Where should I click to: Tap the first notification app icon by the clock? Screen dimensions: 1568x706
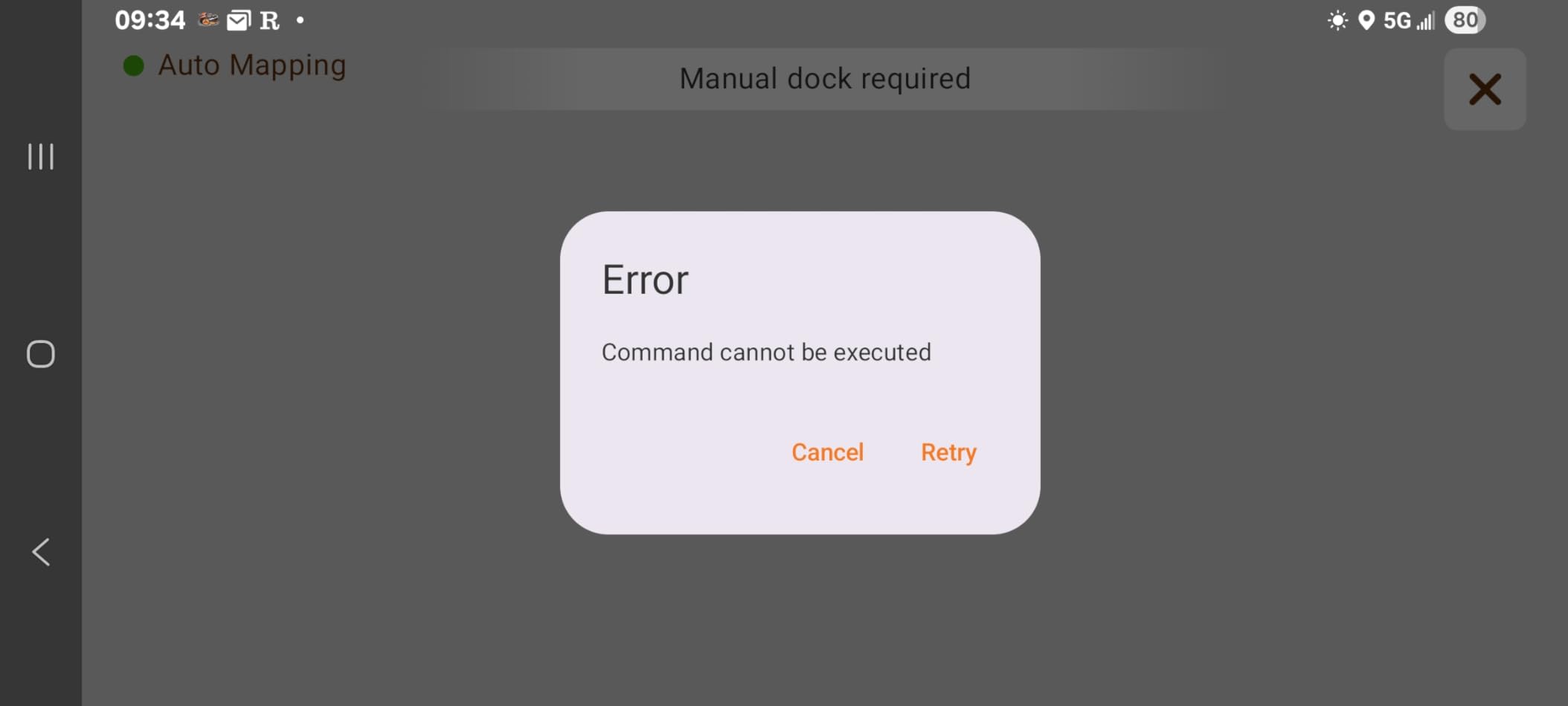tap(208, 20)
